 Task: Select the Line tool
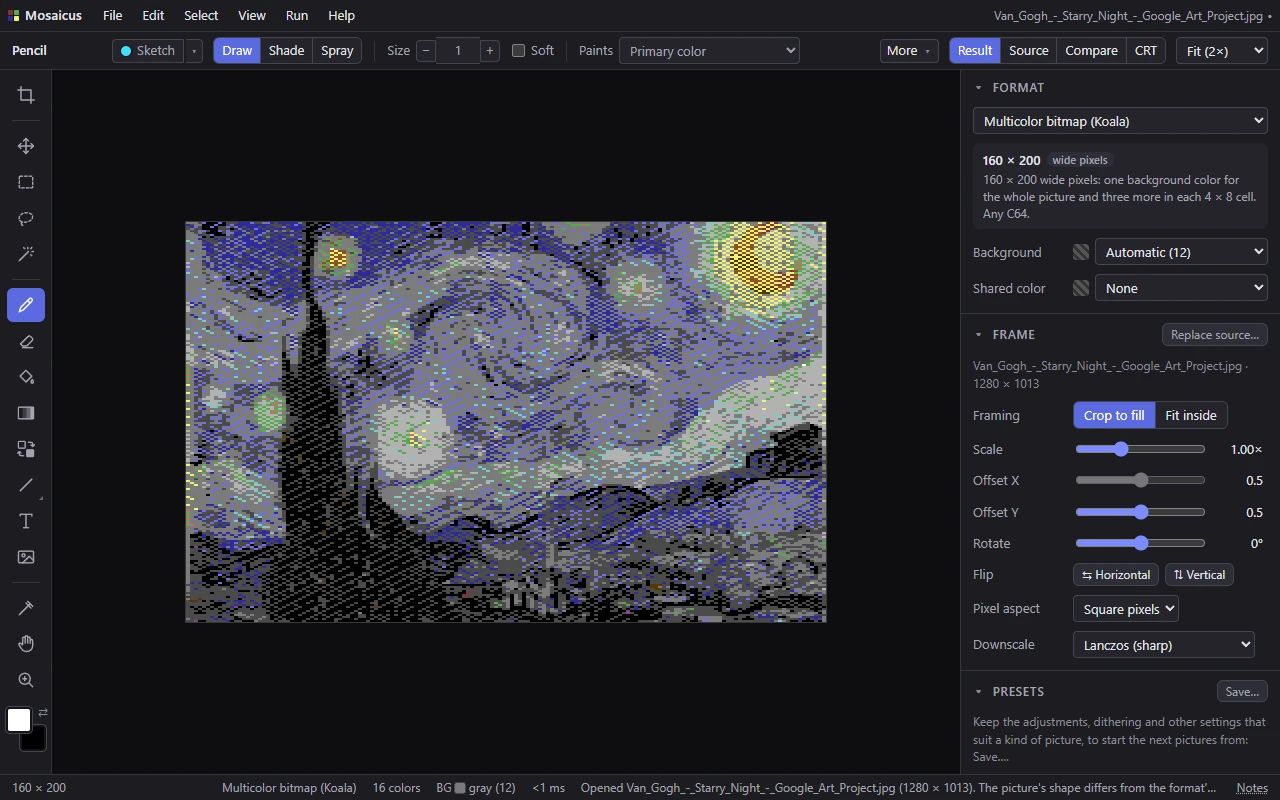point(26,485)
